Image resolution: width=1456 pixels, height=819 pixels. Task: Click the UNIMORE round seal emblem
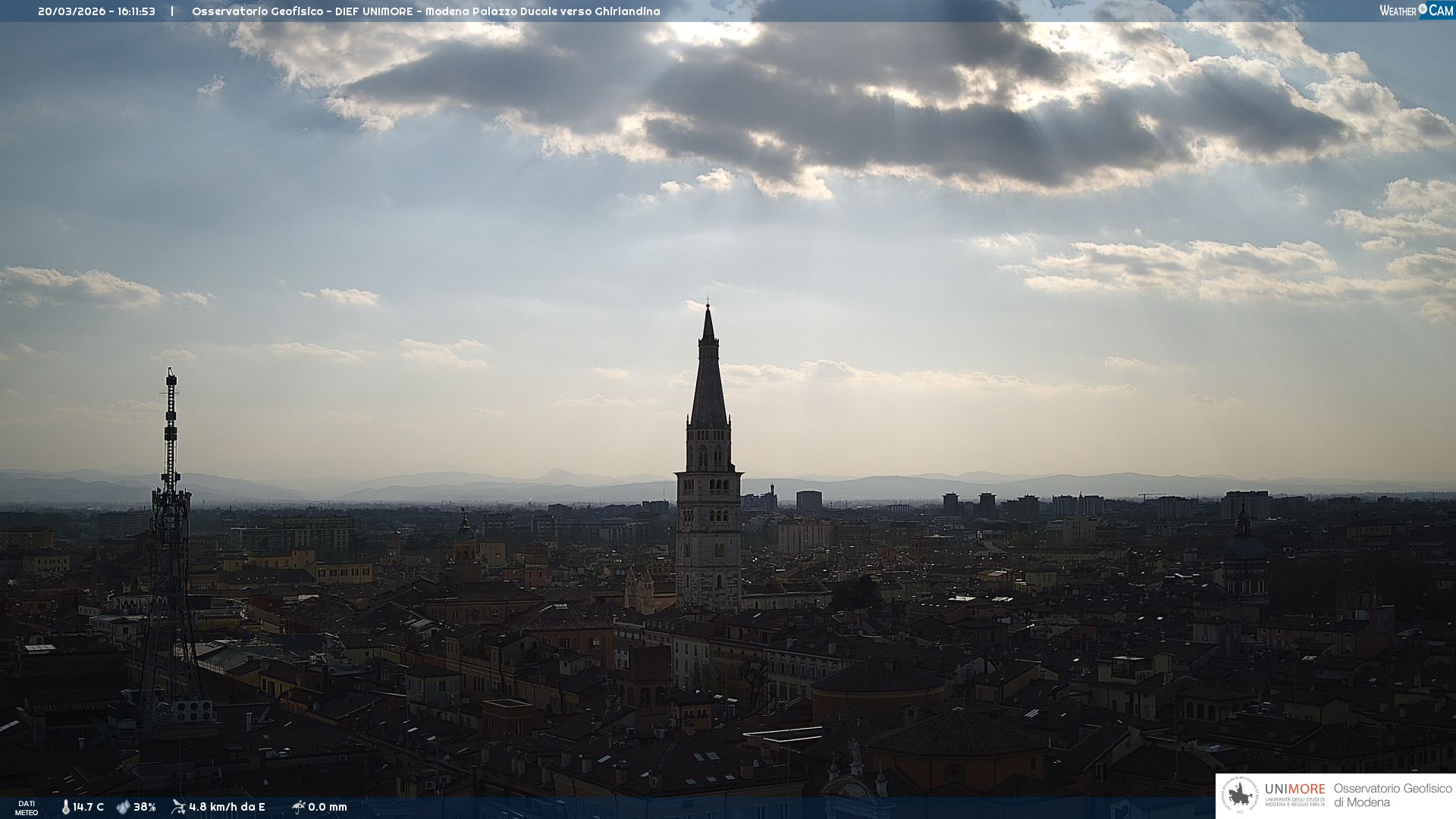(x=1240, y=795)
